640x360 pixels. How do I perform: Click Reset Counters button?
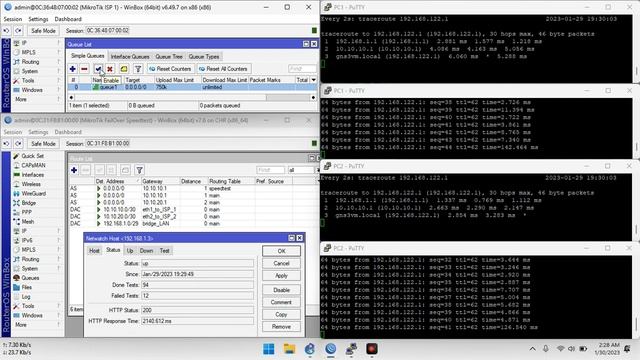[170, 69]
